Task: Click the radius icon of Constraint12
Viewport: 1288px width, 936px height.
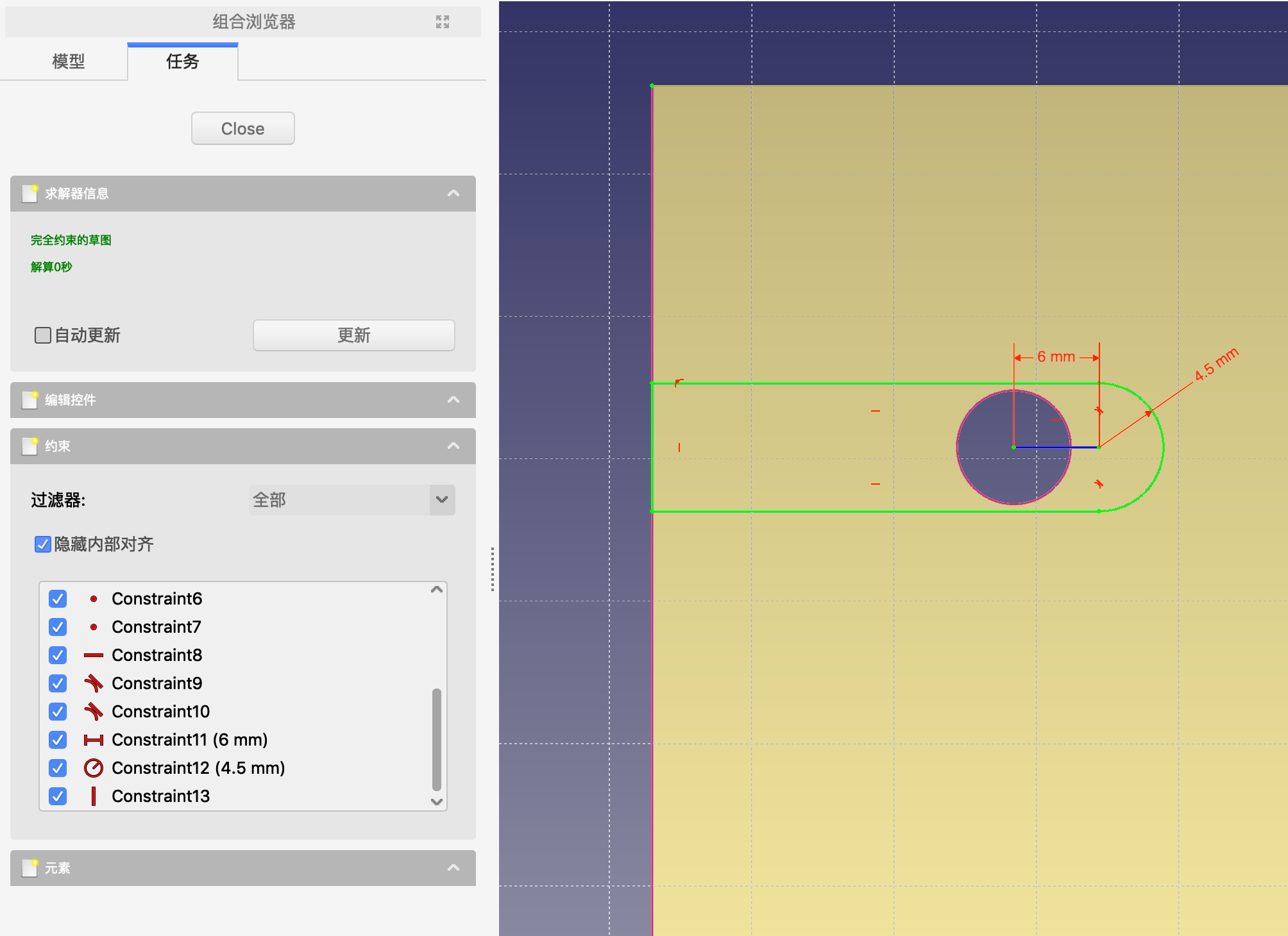Action: (94, 768)
